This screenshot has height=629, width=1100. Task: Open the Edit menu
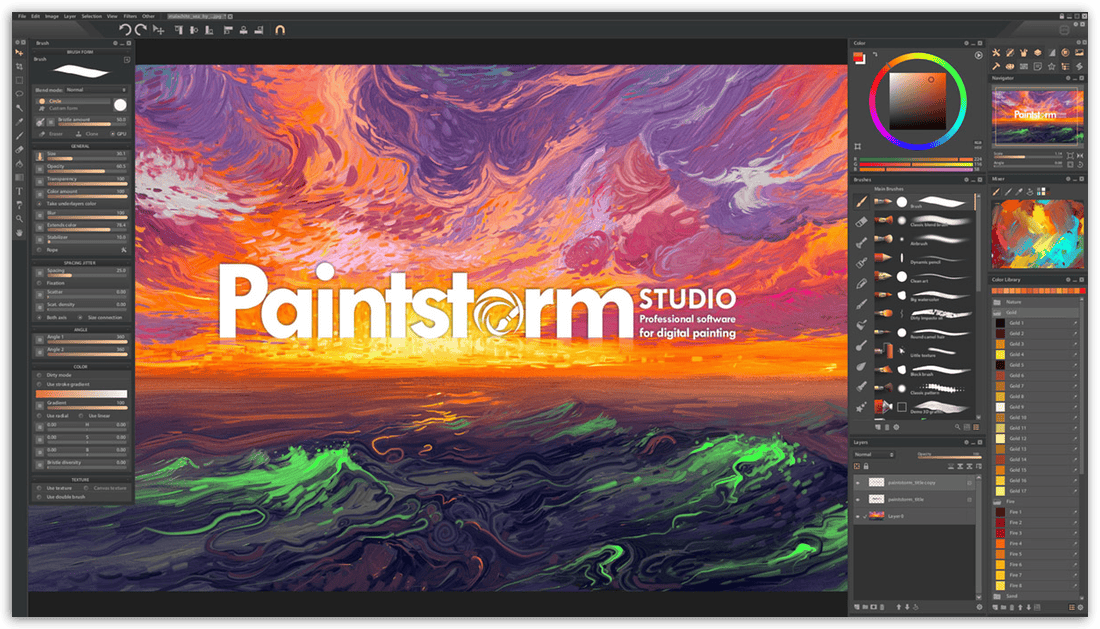pyautogui.click(x=35, y=16)
